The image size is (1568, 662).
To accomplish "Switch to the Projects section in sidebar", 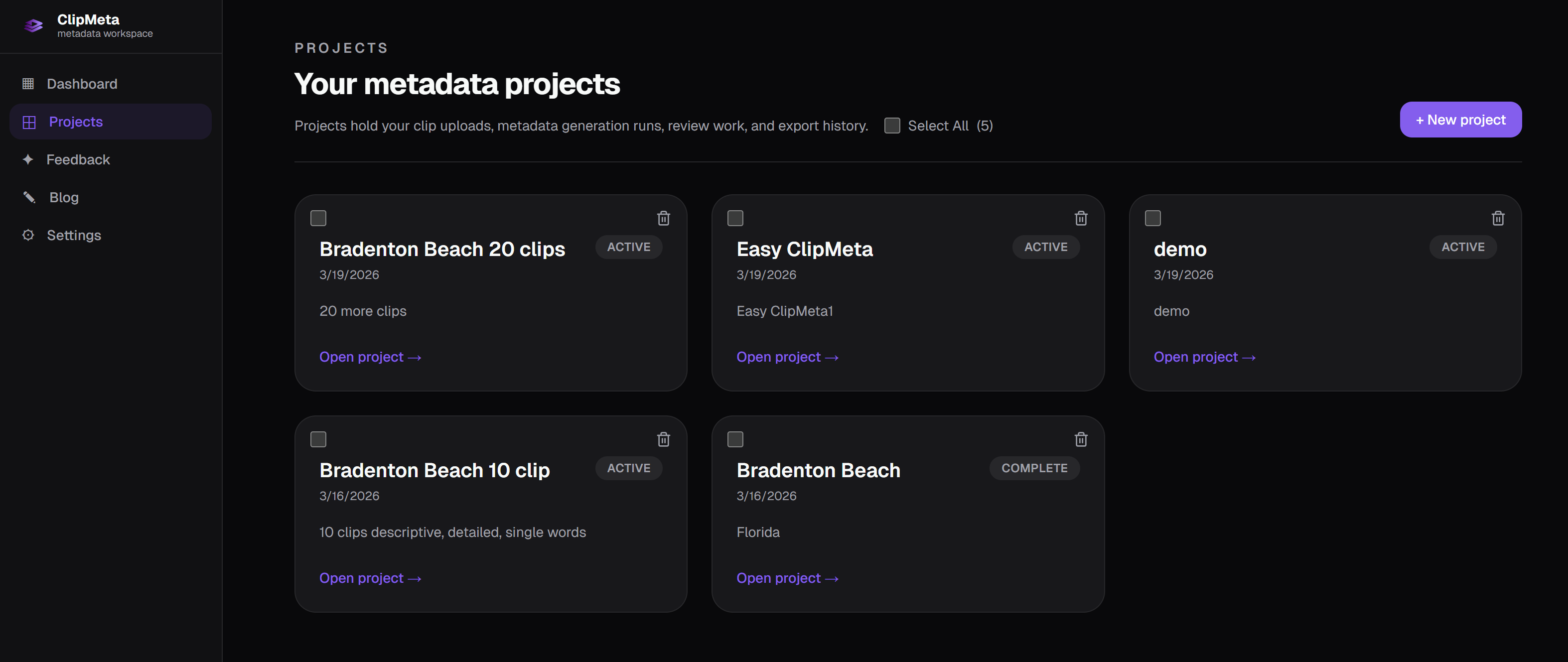I will [x=75, y=122].
